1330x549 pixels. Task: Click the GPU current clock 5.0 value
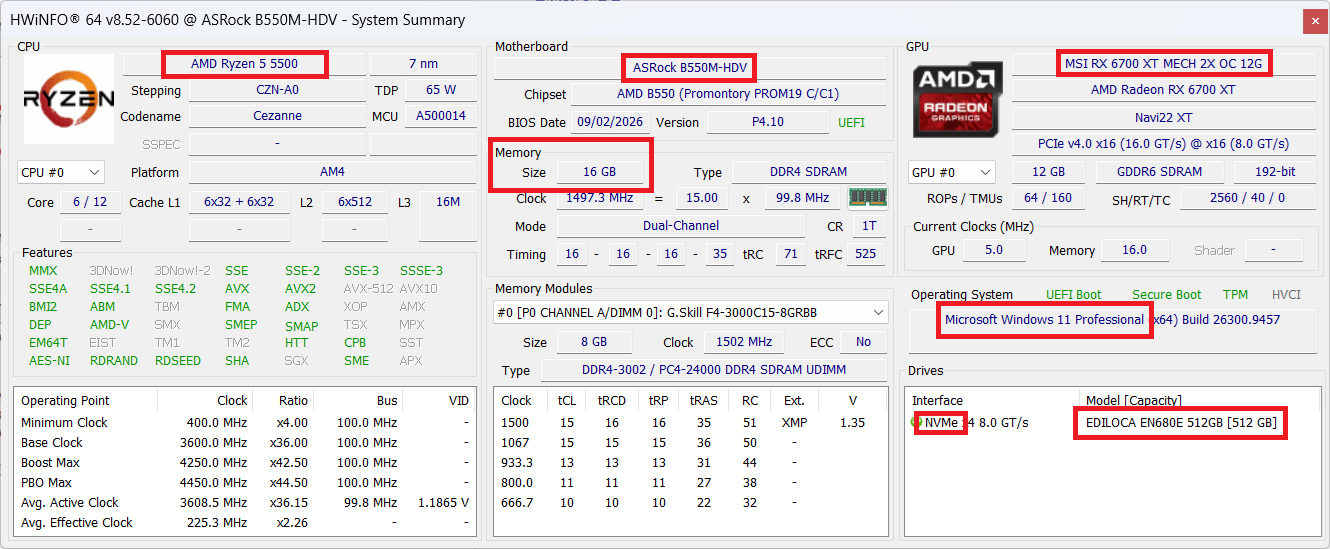coord(993,250)
